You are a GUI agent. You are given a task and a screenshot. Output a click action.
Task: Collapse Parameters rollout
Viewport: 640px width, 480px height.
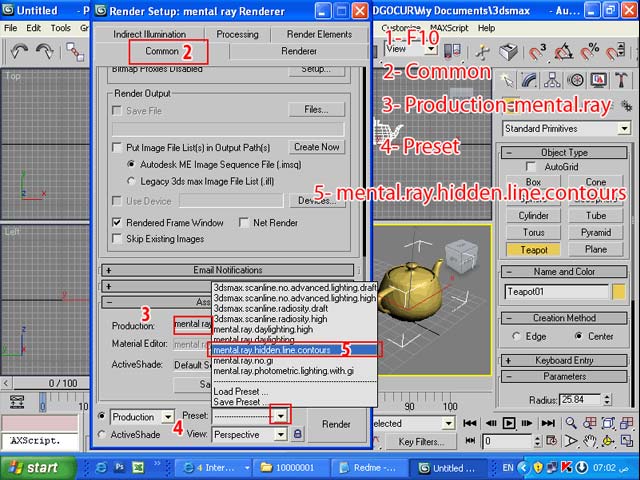pos(564,376)
